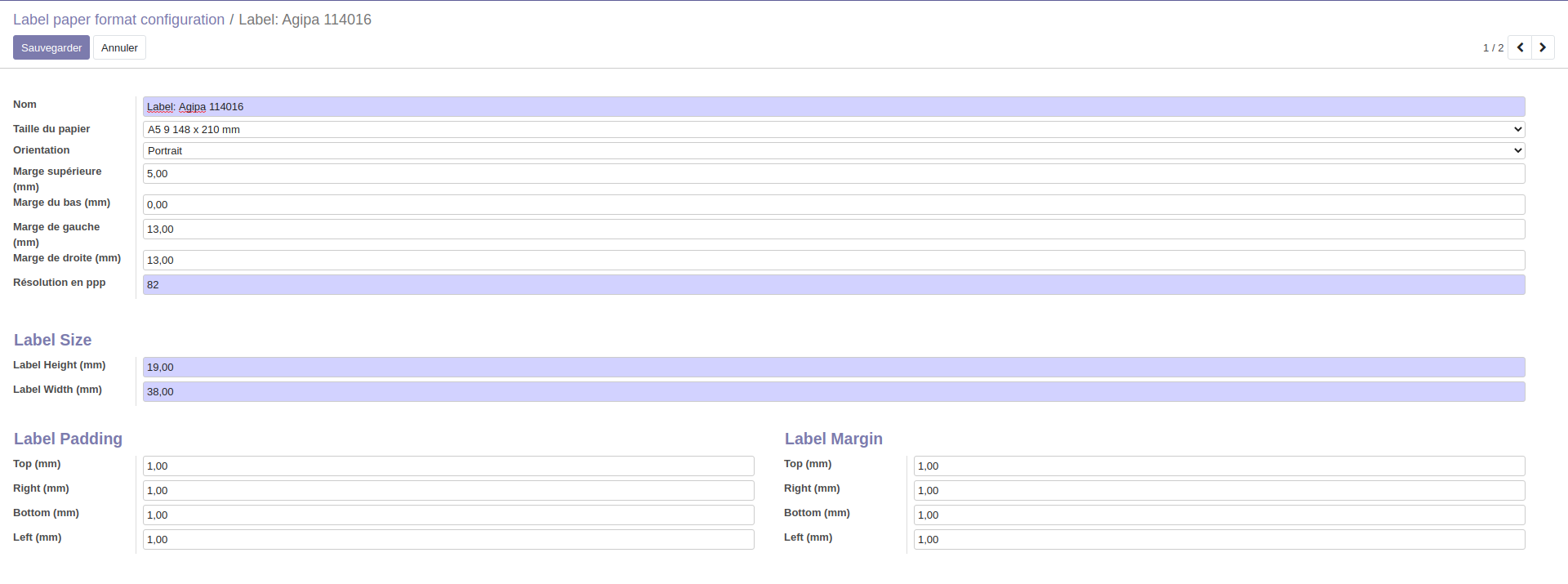This screenshot has width=1568, height=584.
Task: Click the Nom input field
Action: [x=833, y=107]
